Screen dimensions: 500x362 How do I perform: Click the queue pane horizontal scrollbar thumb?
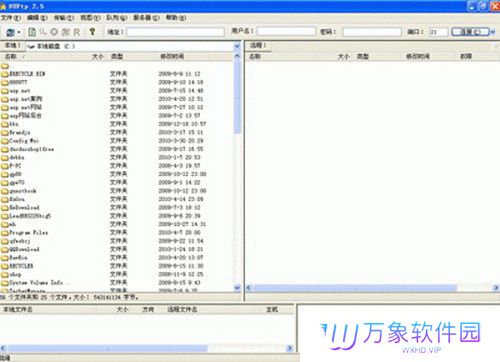pos(107,348)
